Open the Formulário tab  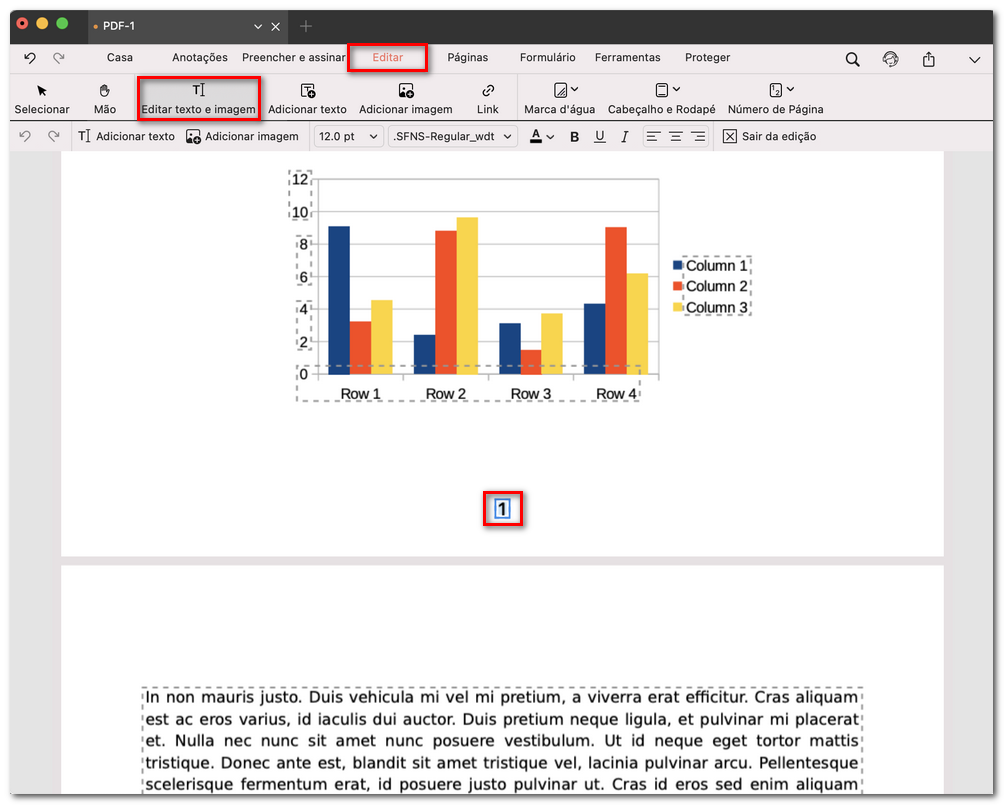click(x=547, y=57)
